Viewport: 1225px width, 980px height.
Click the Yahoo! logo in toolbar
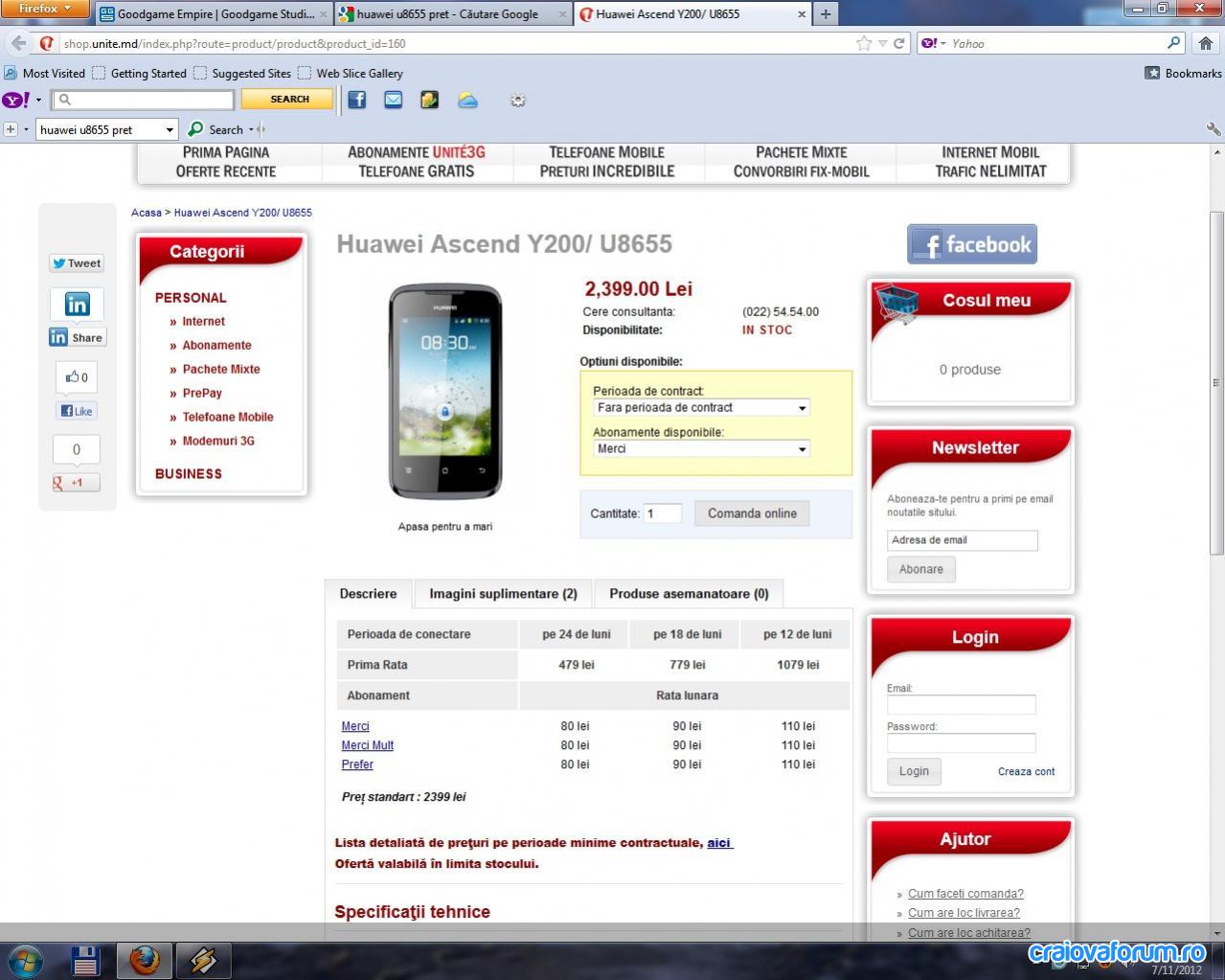[16, 100]
